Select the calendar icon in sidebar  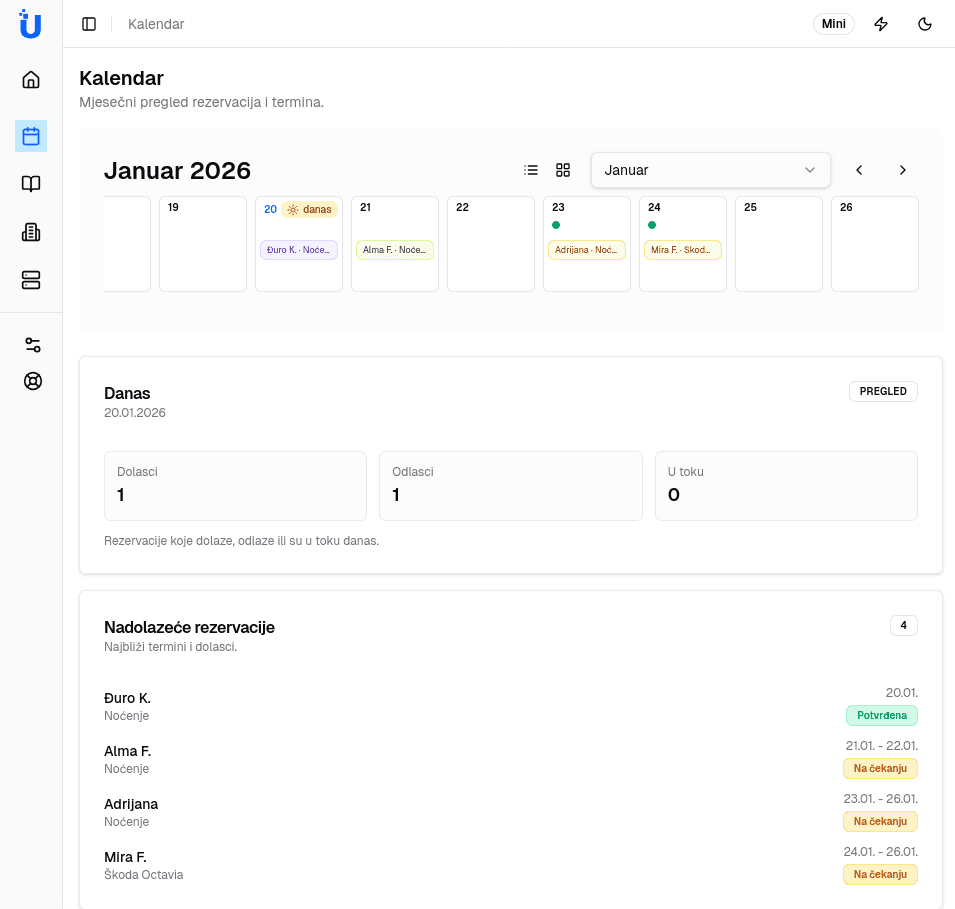[31, 136]
